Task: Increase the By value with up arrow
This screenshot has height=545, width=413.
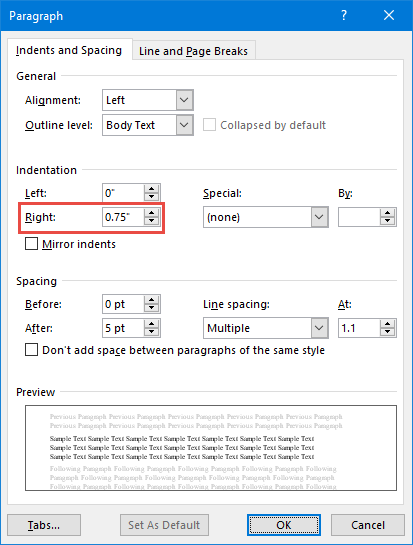Action: pyautogui.click(x=388, y=213)
